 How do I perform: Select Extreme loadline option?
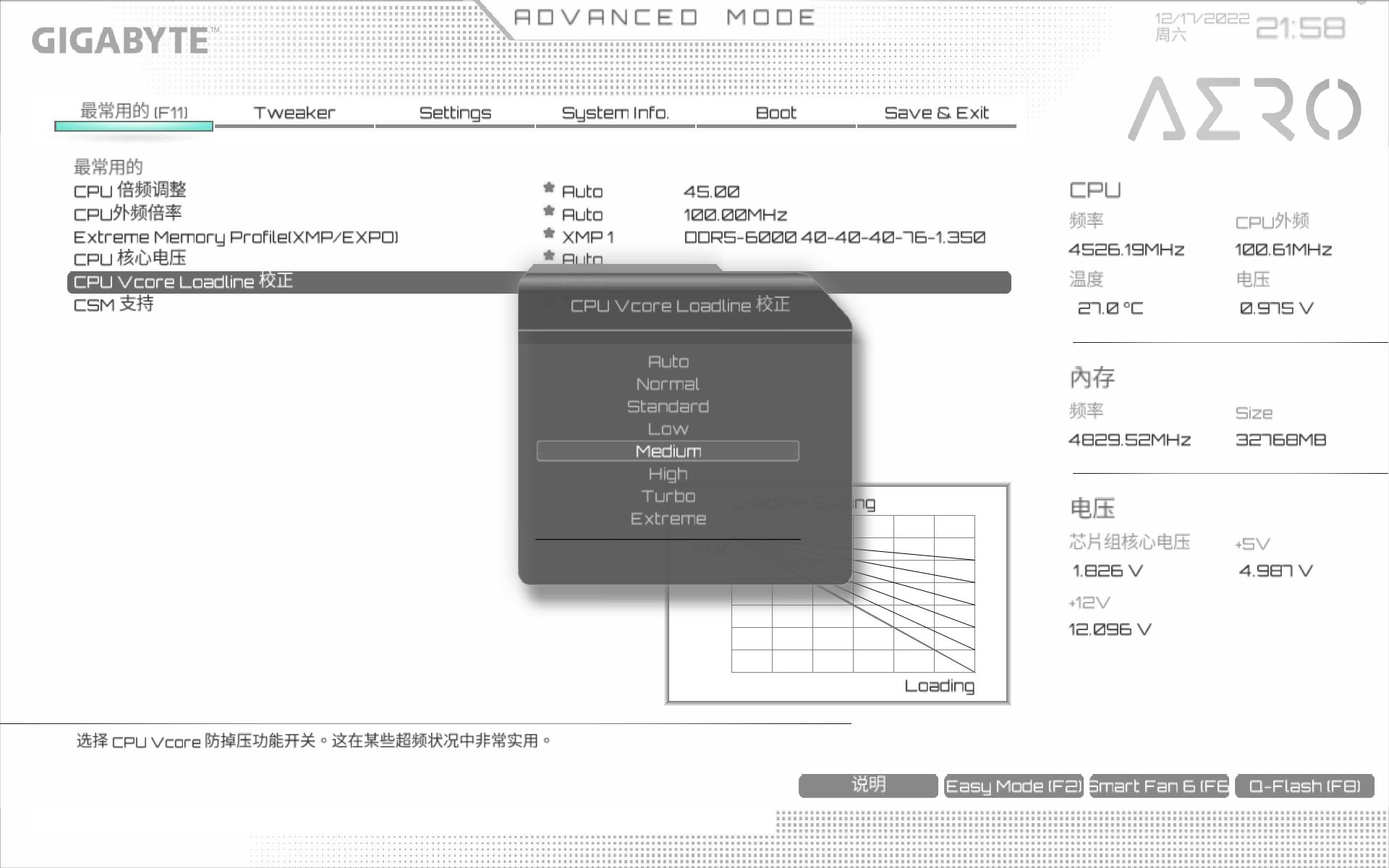[x=668, y=519]
